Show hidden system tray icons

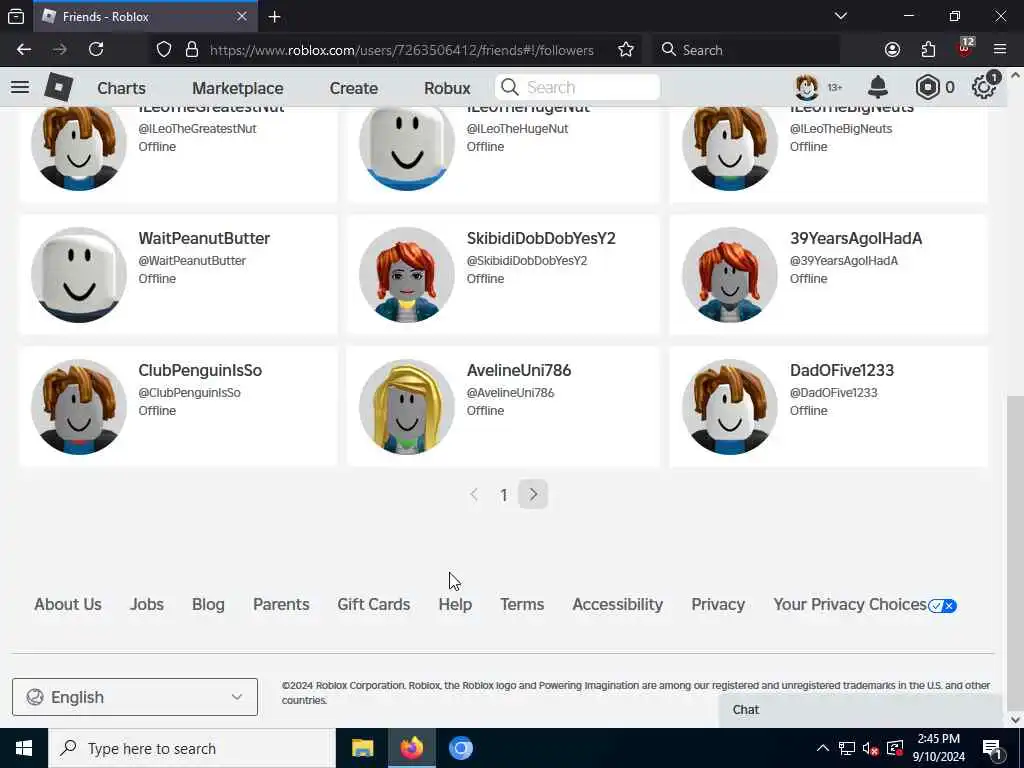point(823,748)
